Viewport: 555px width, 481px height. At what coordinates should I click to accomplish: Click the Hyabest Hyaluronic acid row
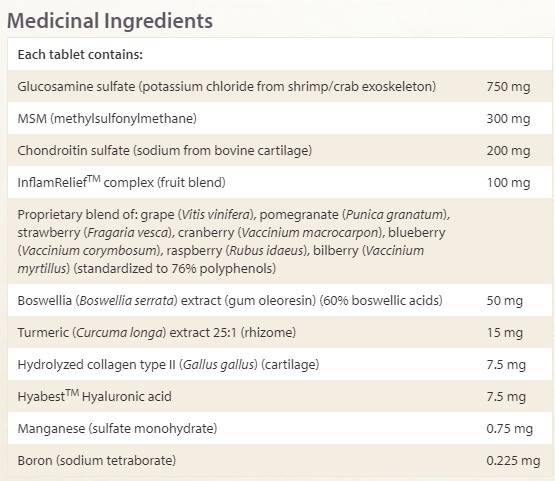(280, 396)
